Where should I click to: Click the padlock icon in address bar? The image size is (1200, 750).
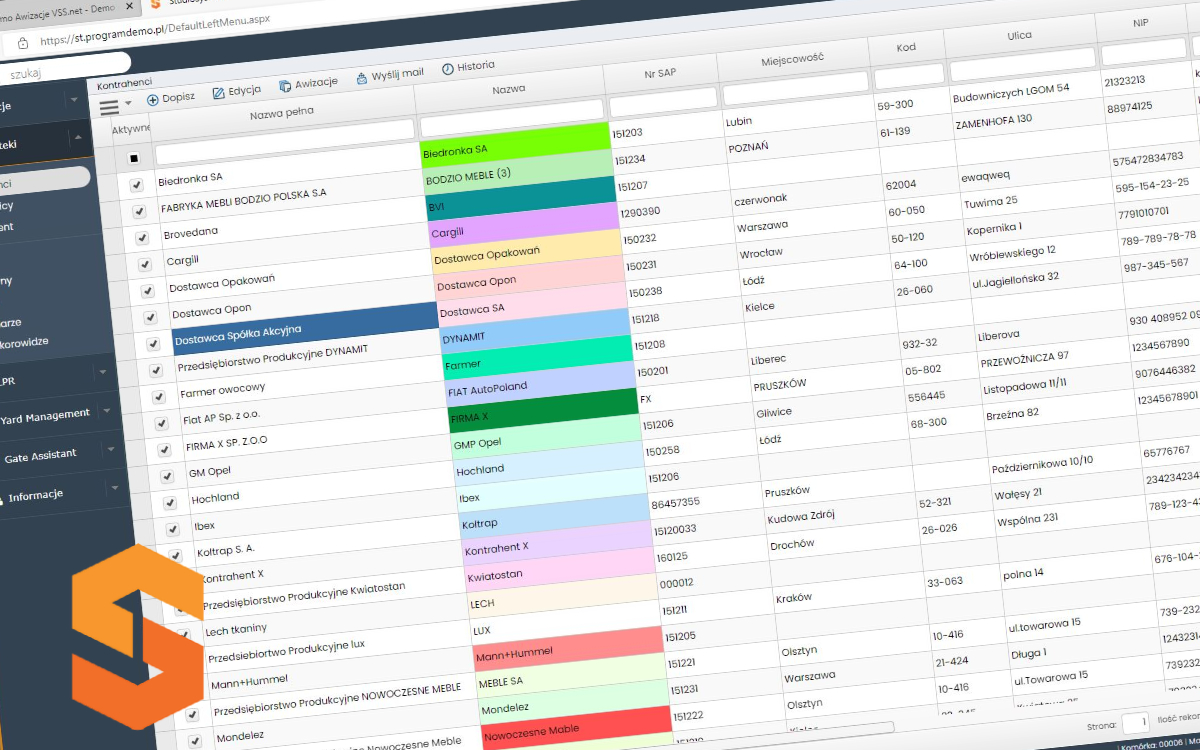point(22,43)
